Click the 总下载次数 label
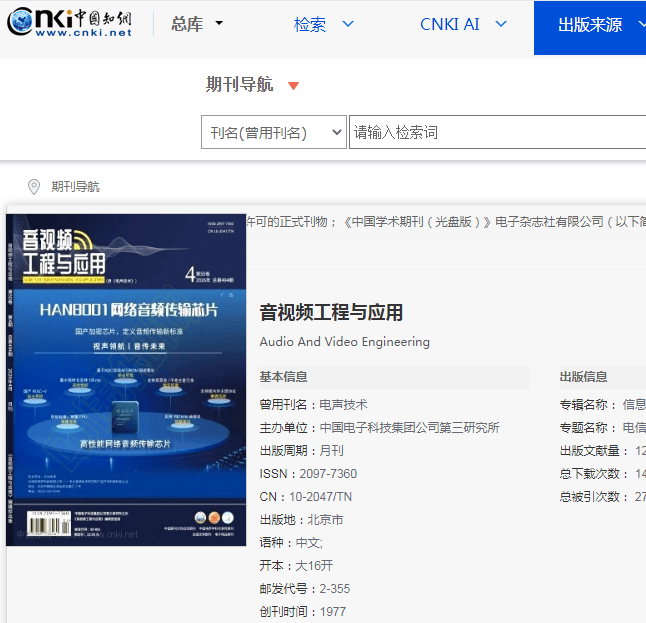 click(x=594, y=474)
